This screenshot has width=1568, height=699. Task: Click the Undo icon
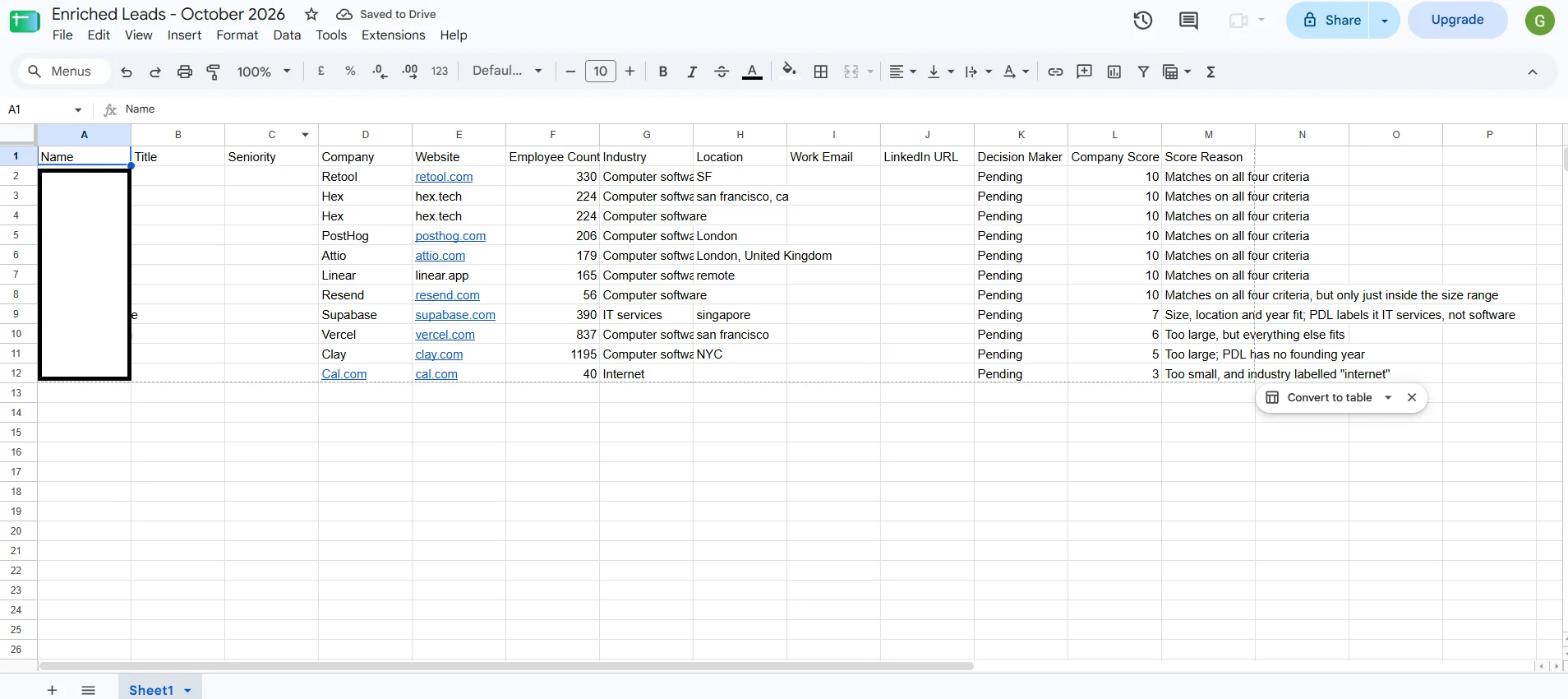[x=126, y=72]
